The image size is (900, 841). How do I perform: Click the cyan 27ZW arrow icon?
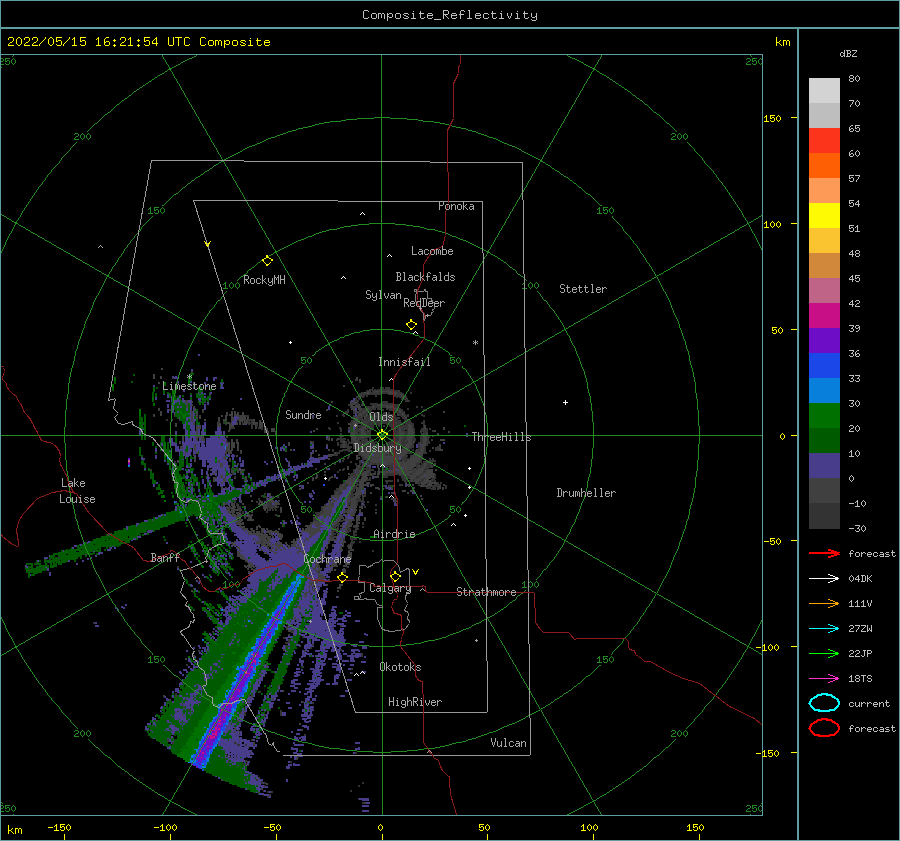pos(824,628)
